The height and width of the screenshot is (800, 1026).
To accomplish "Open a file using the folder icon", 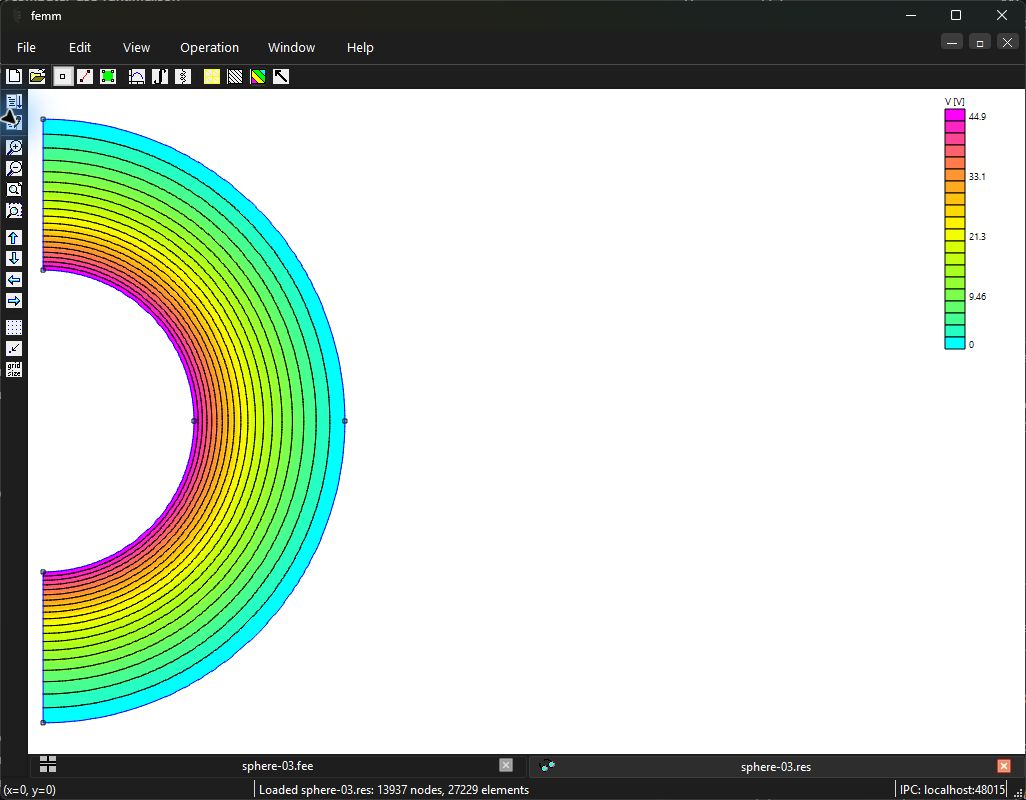I will click(37, 77).
